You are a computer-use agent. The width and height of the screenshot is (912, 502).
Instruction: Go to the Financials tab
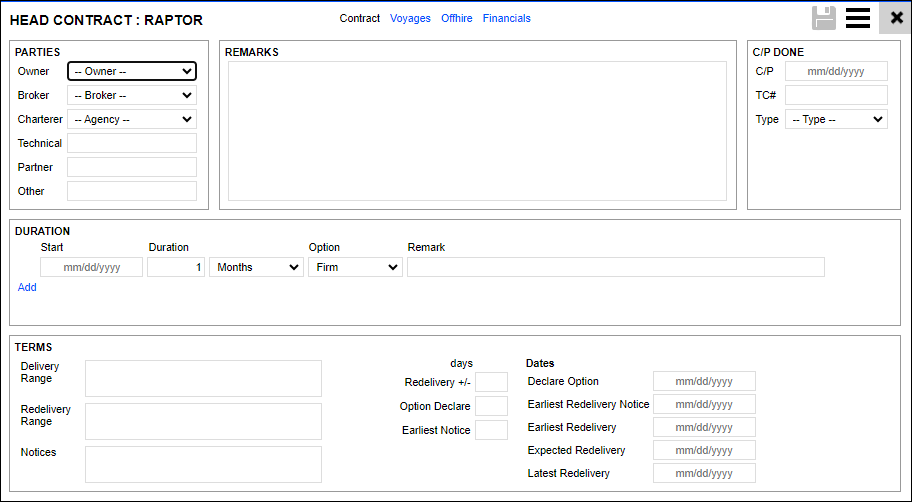(507, 18)
